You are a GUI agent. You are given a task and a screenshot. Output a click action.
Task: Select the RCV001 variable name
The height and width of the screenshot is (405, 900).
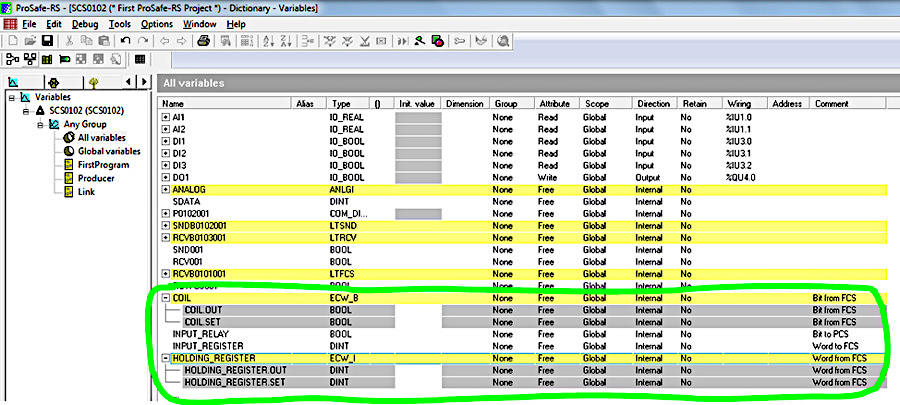point(188,262)
